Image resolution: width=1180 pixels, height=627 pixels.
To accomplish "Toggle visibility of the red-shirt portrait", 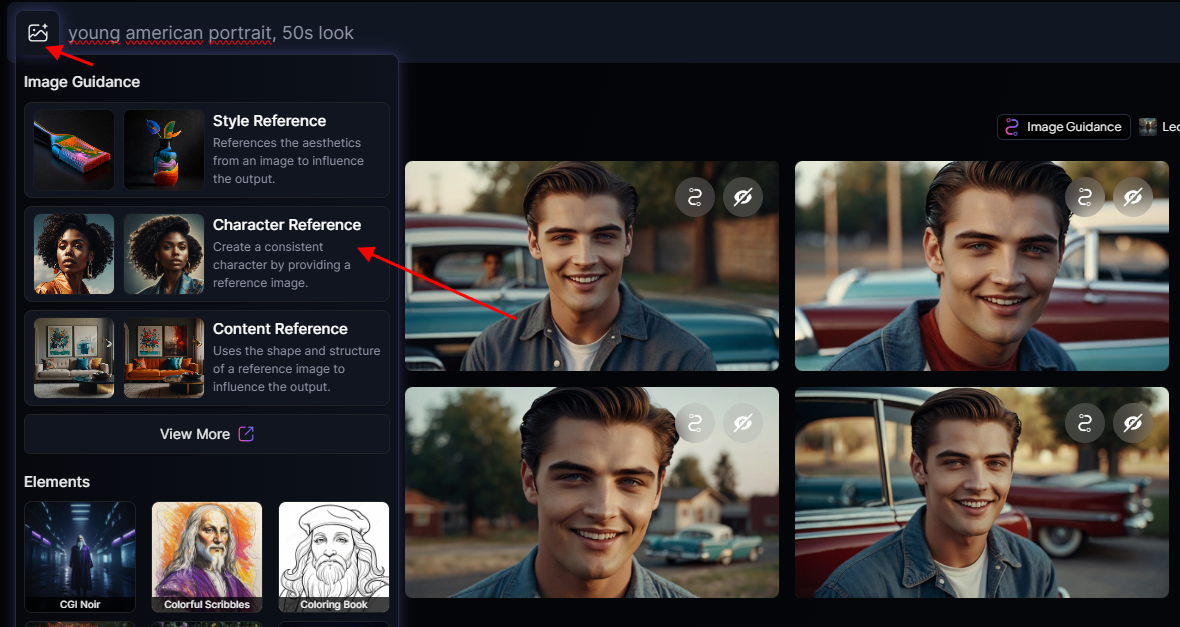I will (1133, 197).
